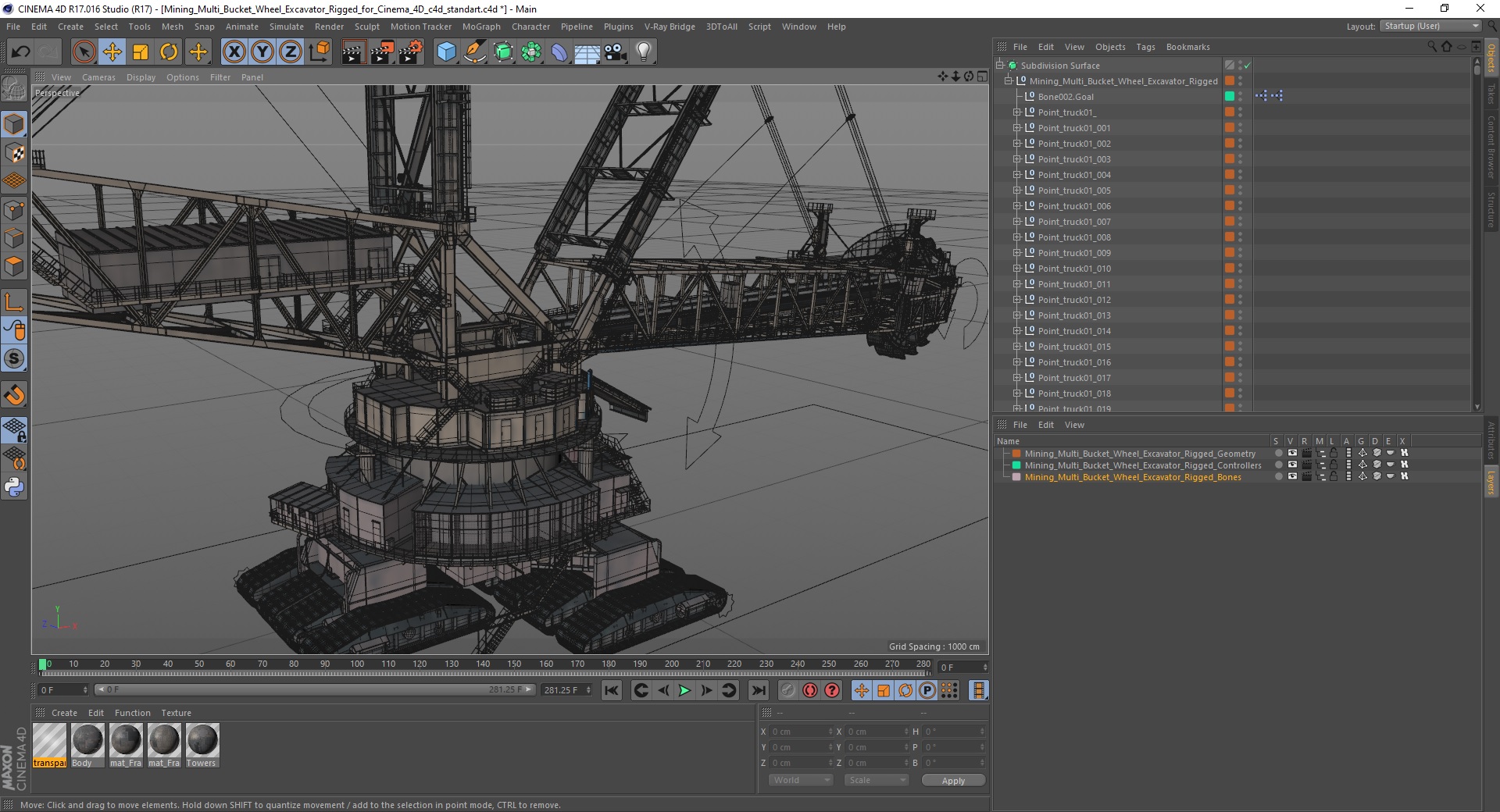
Task: Toggle solo for Rigged_Bones layer
Action: [1278, 477]
